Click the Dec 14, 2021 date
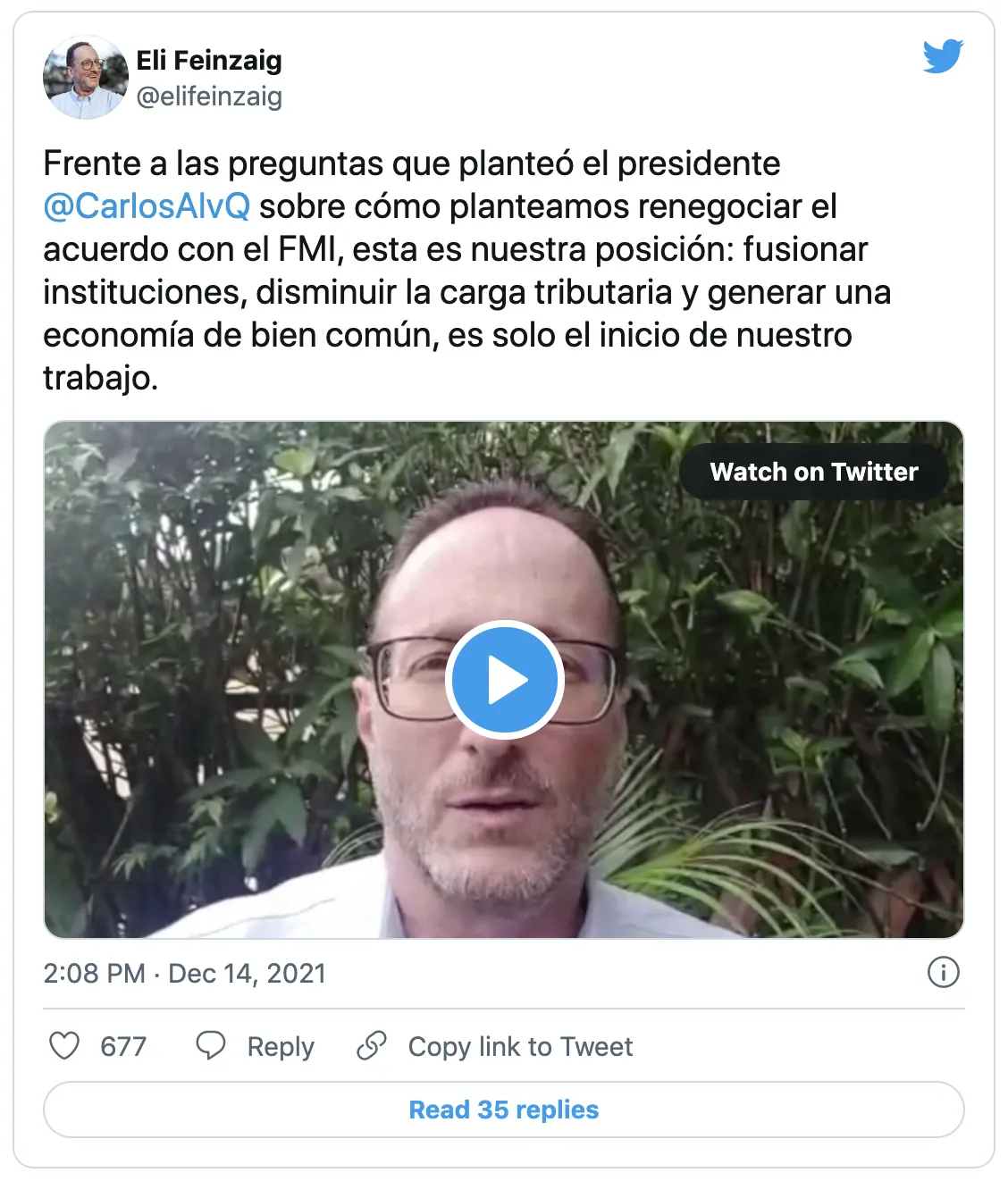The width and height of the screenshot is (1008, 1181). pos(247,973)
